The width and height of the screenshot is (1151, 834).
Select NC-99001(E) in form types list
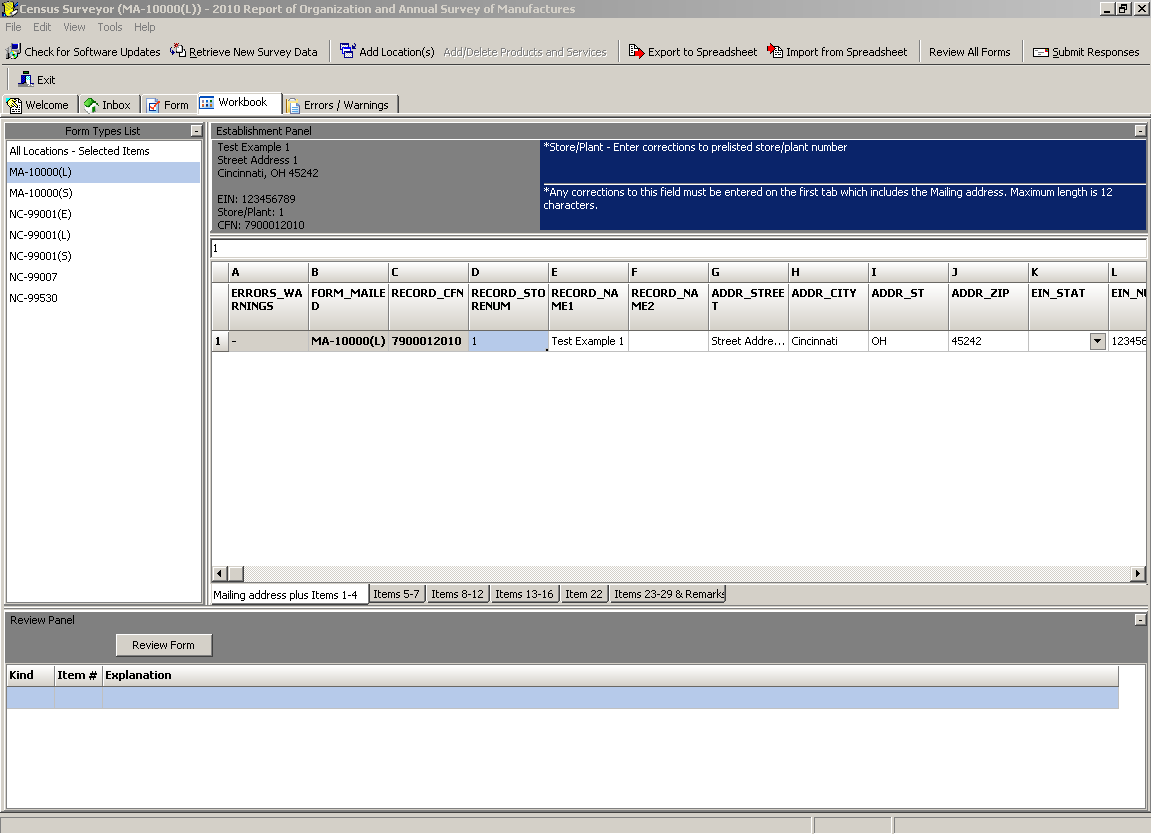pyautogui.click(x=40, y=214)
